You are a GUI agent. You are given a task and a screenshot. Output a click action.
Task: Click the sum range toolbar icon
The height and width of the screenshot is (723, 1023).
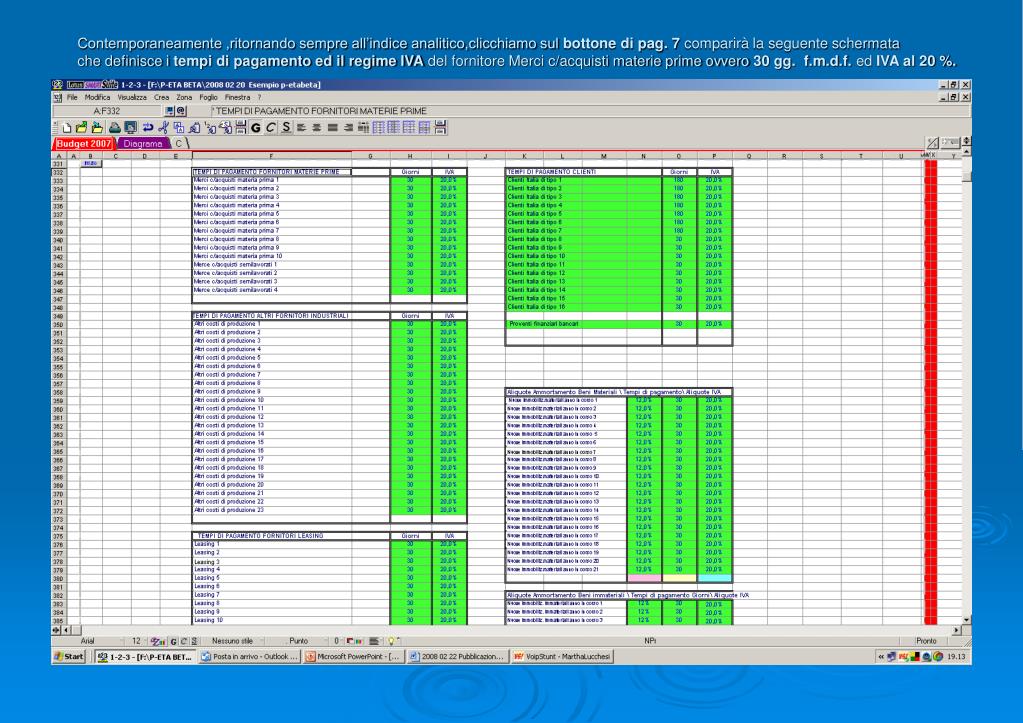point(225,128)
